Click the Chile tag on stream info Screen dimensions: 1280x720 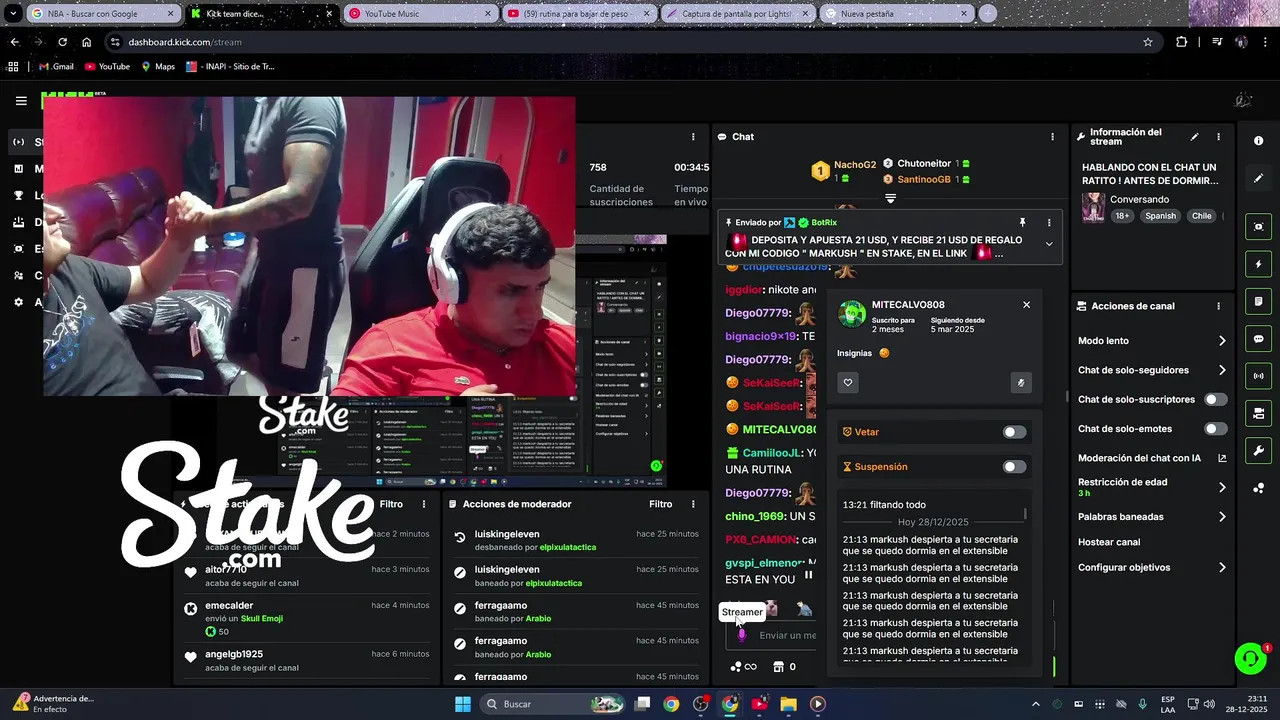coord(1201,216)
